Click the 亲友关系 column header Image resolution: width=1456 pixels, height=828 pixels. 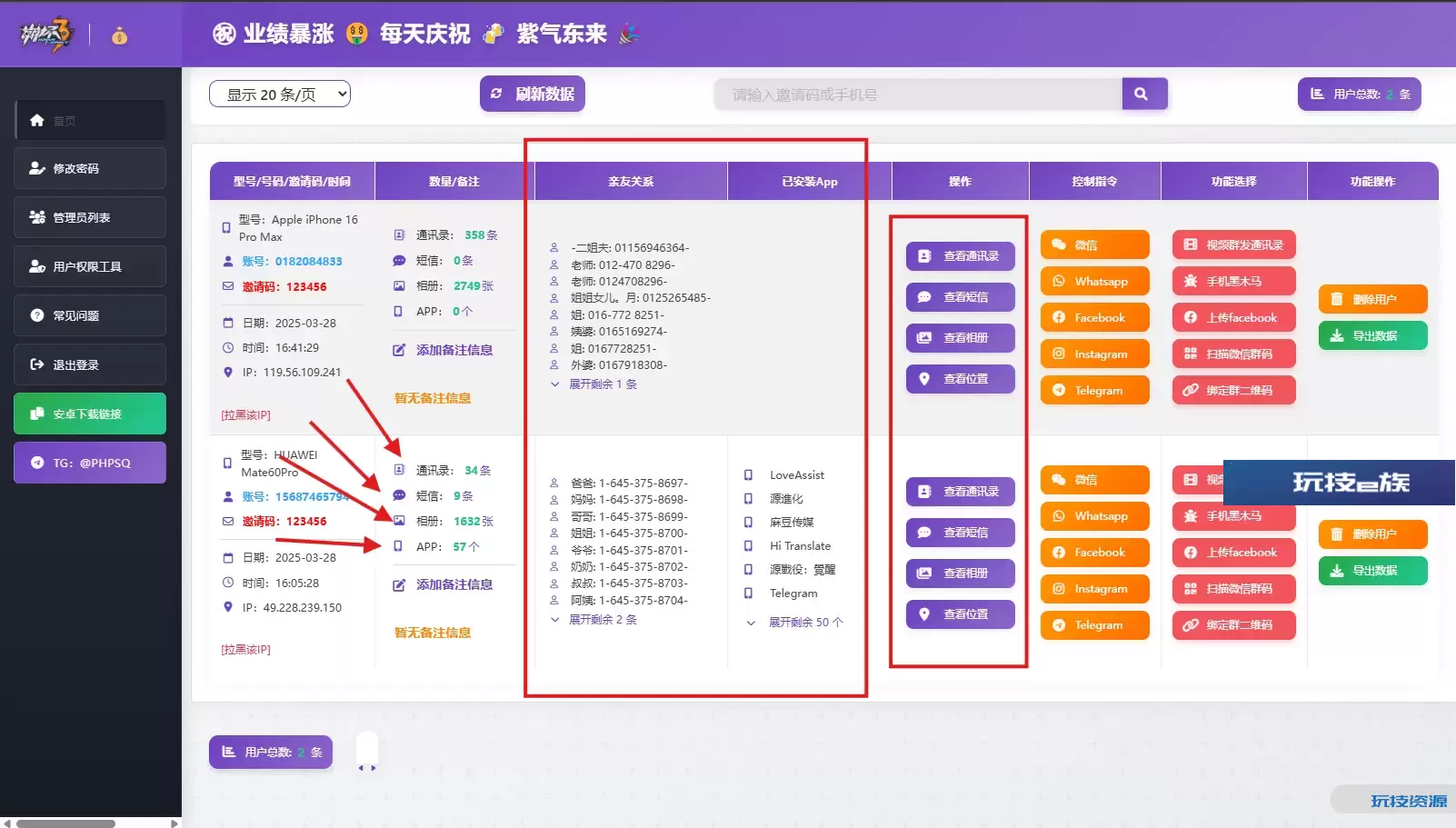[x=631, y=182]
